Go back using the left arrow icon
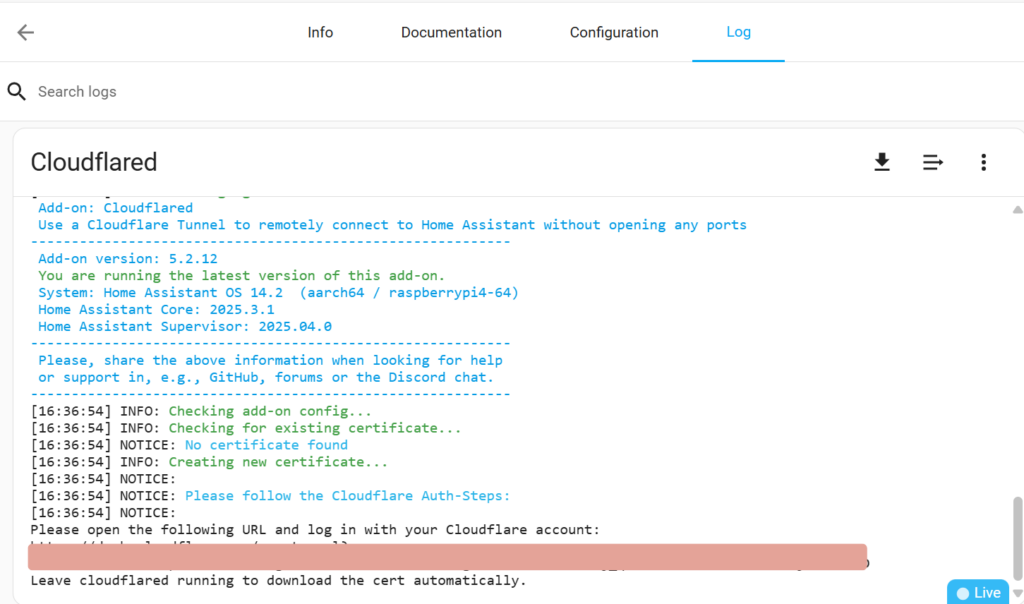Viewport: 1024px width, 604px height. (x=25, y=32)
